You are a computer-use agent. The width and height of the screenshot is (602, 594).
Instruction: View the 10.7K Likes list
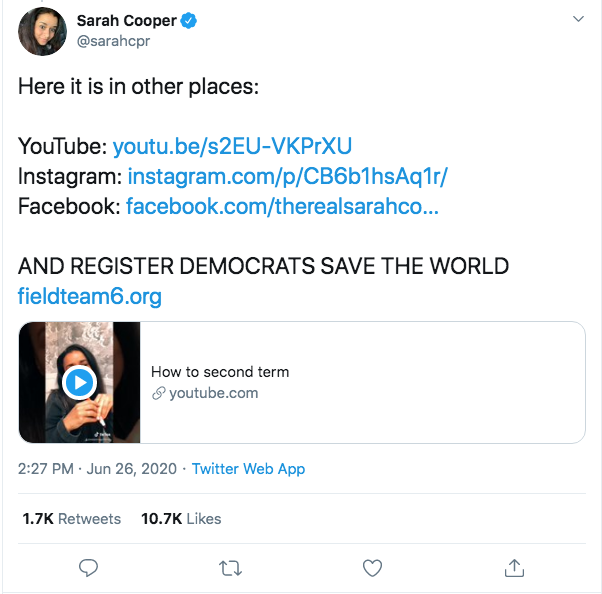181,519
